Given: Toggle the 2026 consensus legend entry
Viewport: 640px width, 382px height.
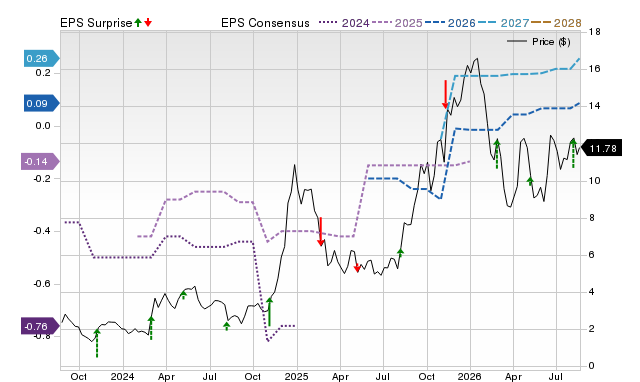Looking at the screenshot, I should pyautogui.click(x=450, y=23).
